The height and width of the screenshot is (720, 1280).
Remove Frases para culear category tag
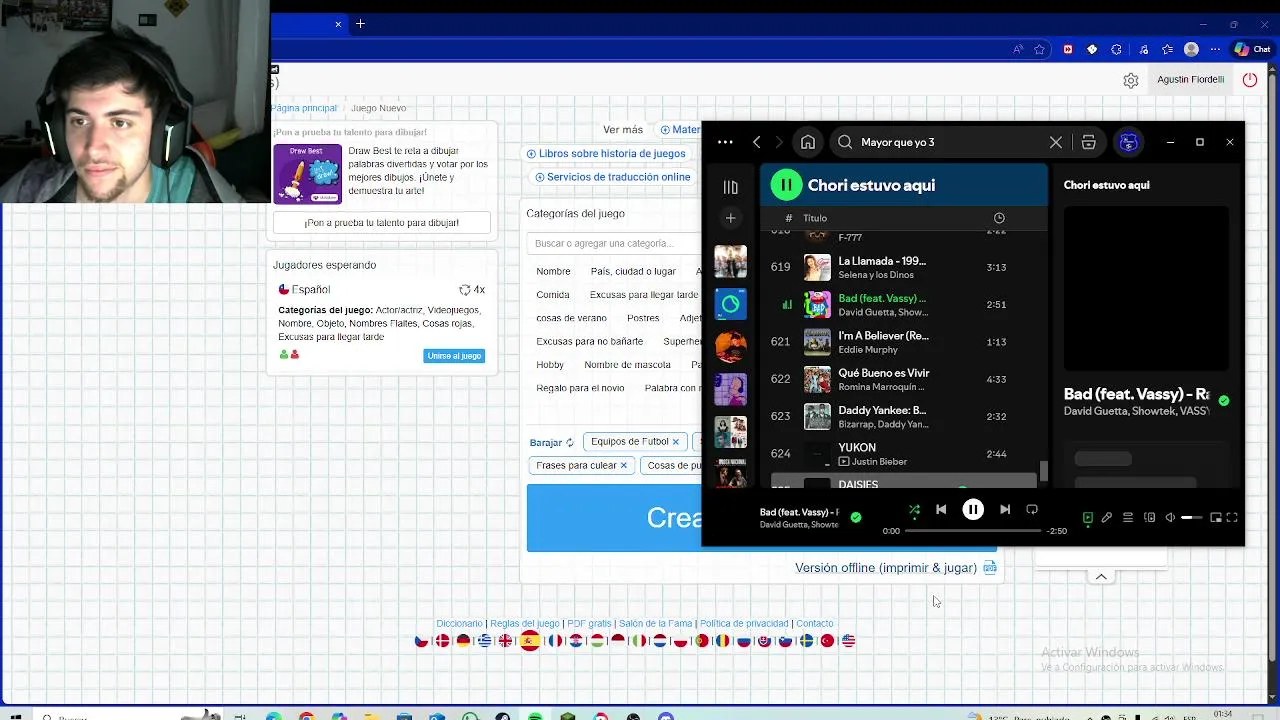(623, 465)
